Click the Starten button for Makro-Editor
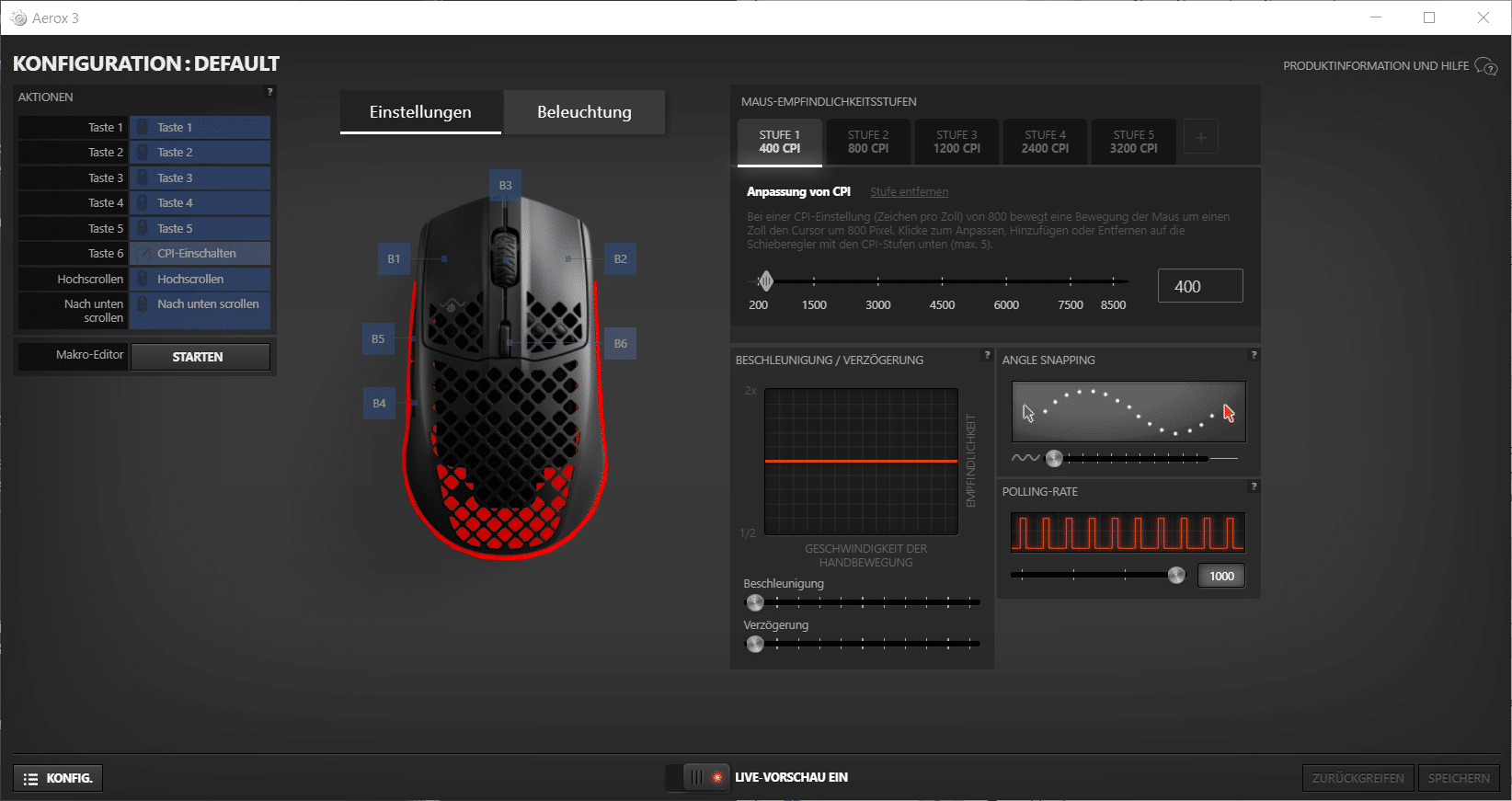Viewport: 1512px width, 801px height. coord(200,357)
